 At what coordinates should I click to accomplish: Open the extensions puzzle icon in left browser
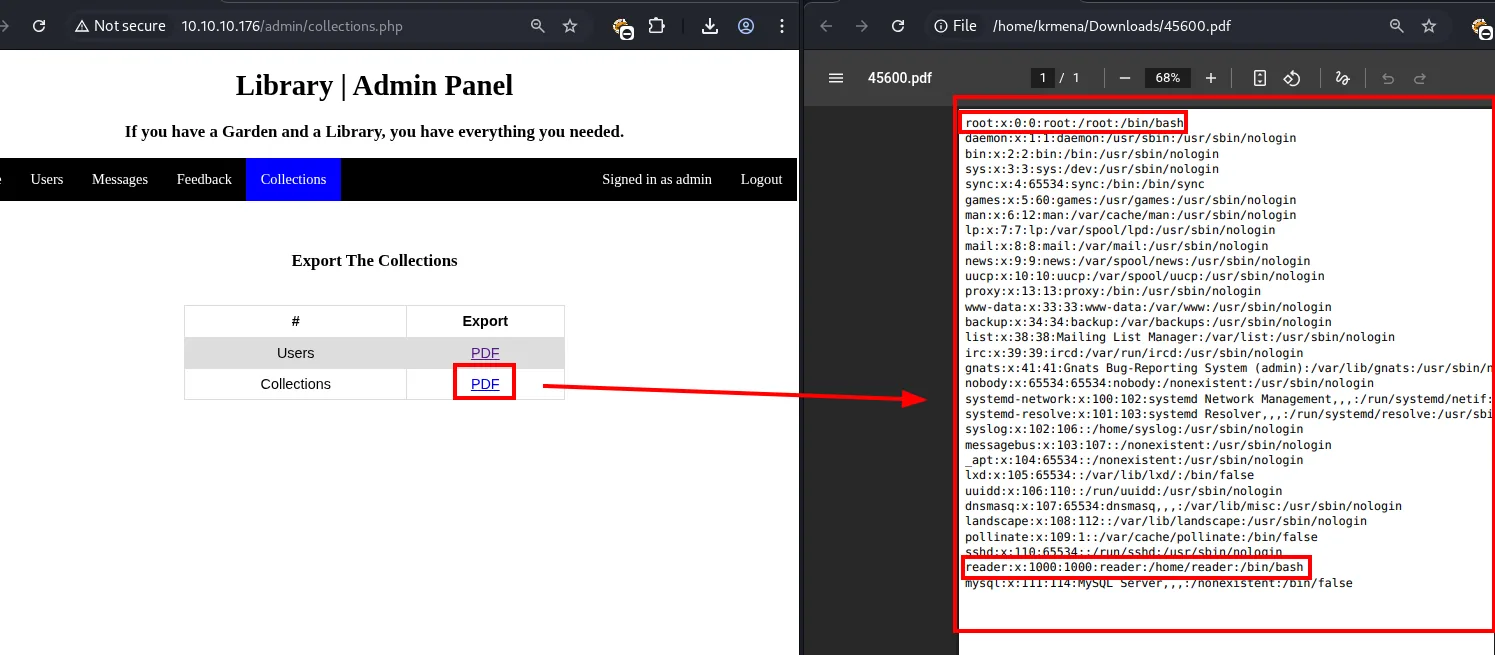(x=657, y=26)
